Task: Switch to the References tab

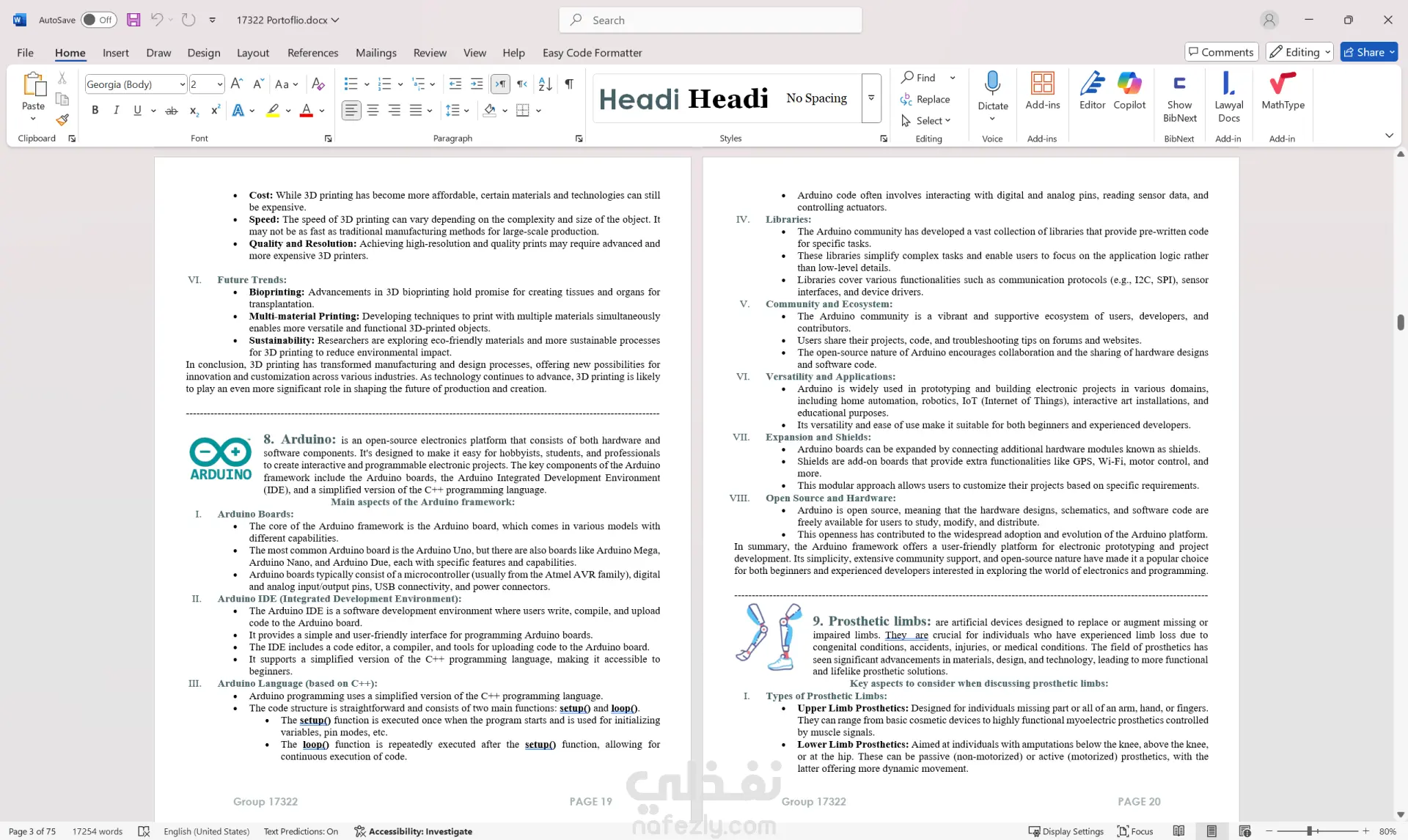Action: (312, 53)
